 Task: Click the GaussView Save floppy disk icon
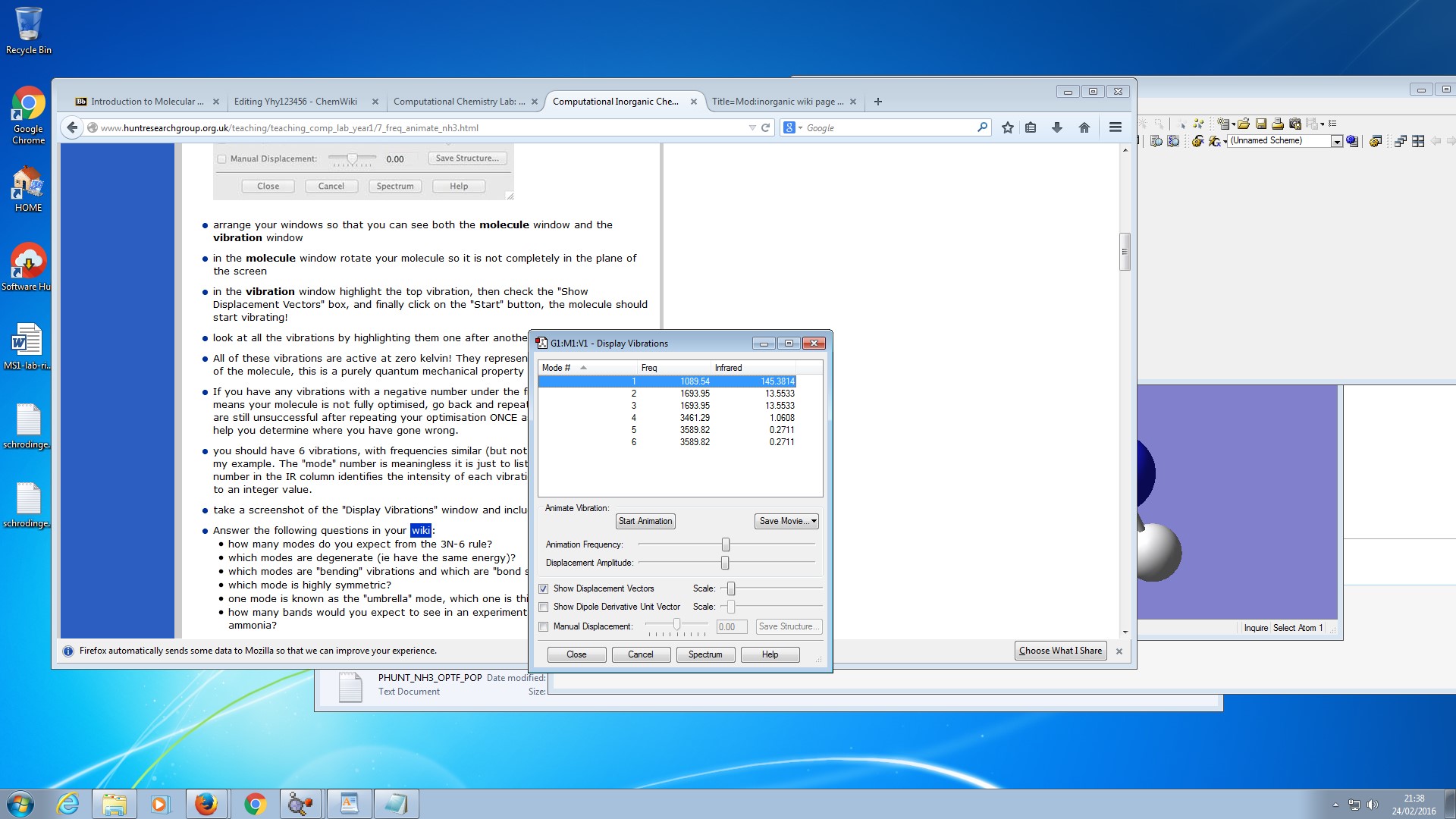point(1261,124)
